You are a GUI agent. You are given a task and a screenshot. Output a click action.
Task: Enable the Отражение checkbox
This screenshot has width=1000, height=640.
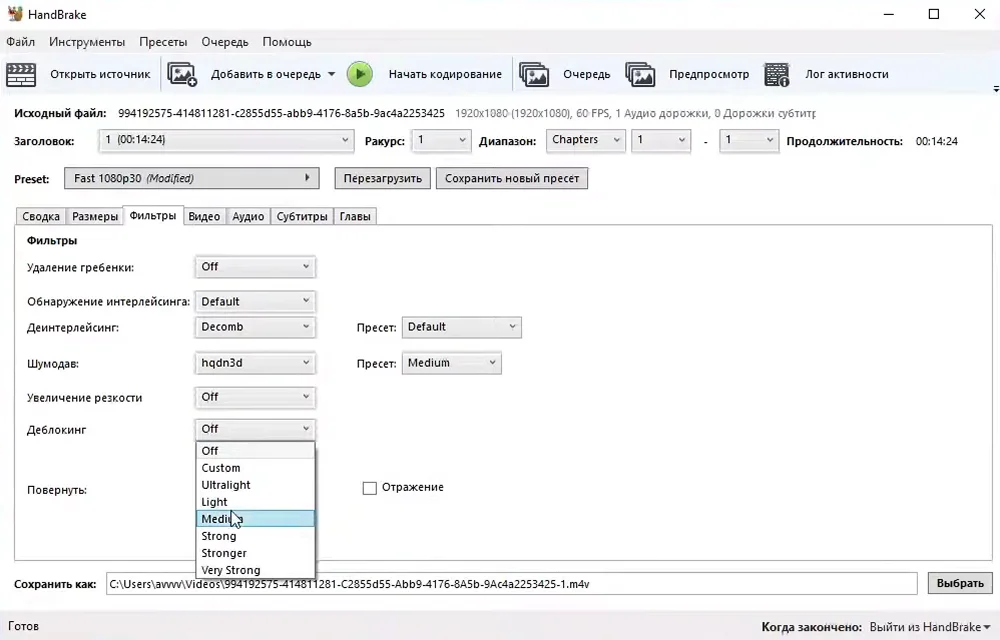369,488
